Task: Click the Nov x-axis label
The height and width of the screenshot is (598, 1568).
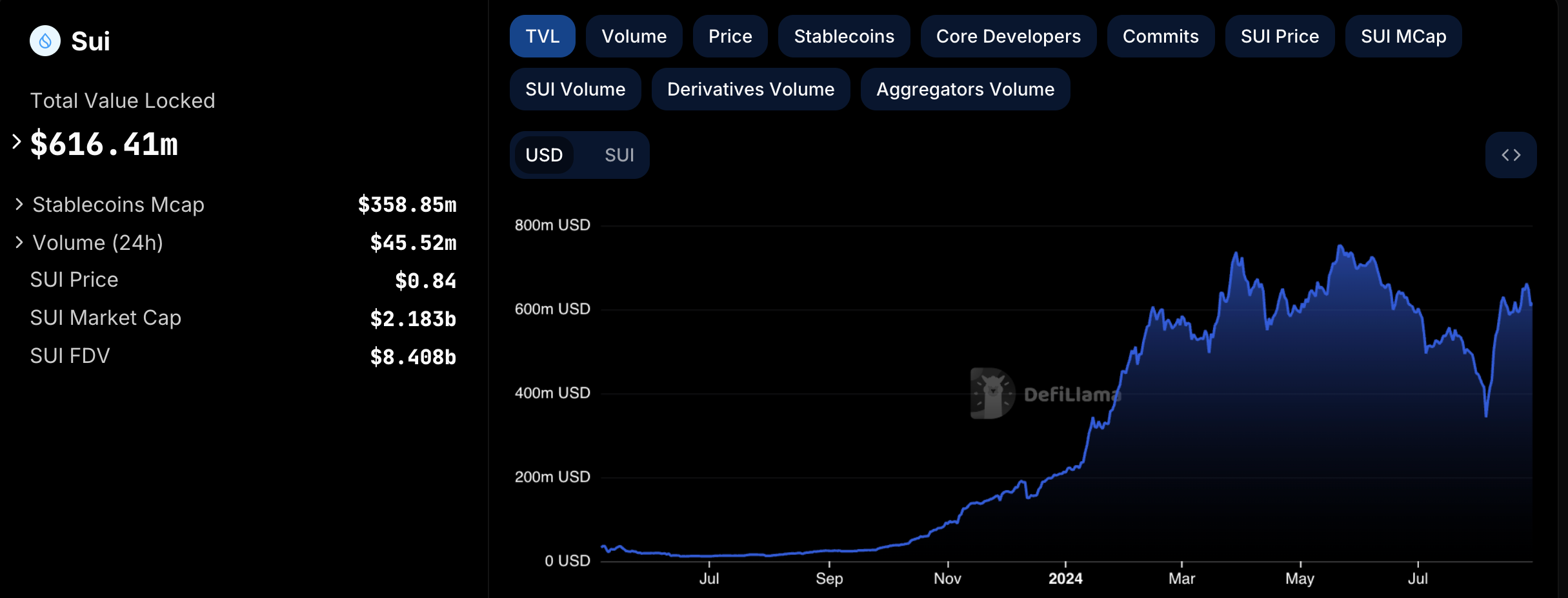Action: (947, 579)
